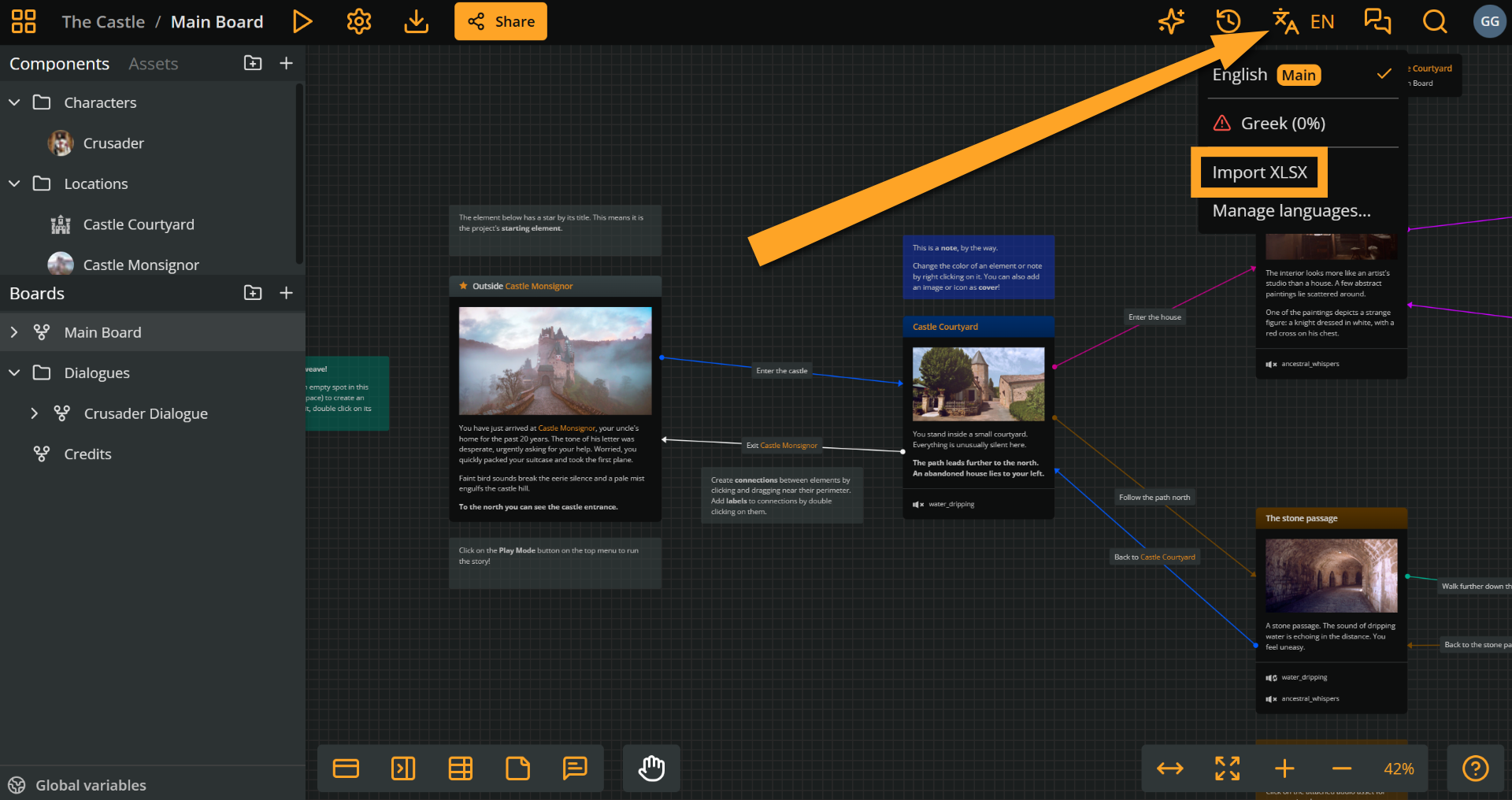Toggle the pan hand tool
Image resolution: width=1512 pixels, height=800 pixels.
click(x=651, y=769)
